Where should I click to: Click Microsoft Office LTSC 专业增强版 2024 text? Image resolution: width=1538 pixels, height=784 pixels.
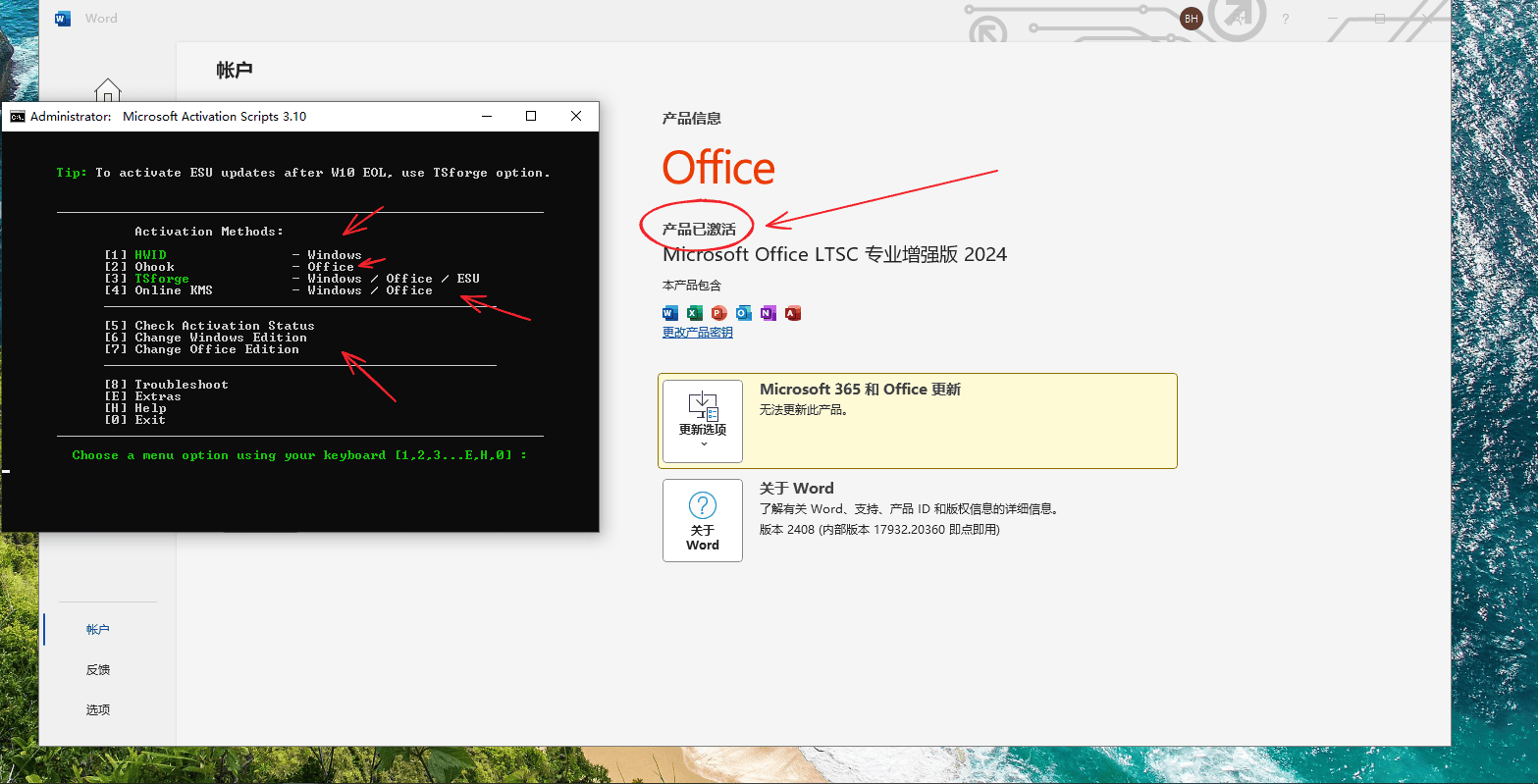coord(835,255)
